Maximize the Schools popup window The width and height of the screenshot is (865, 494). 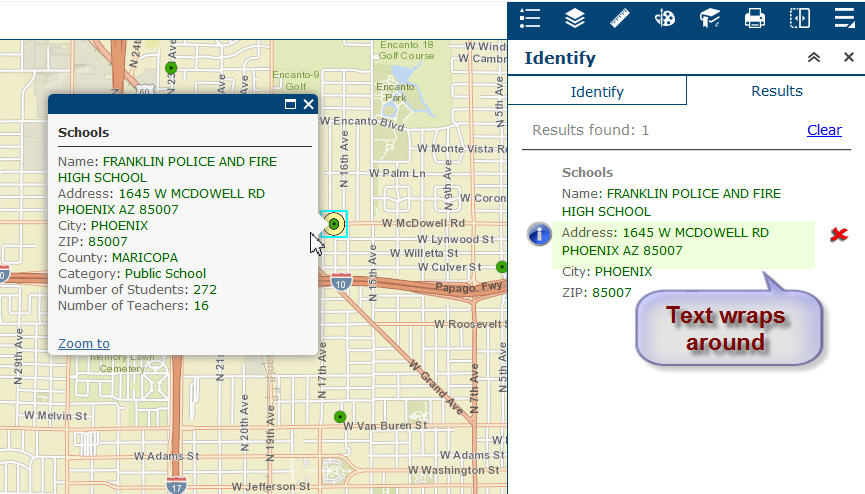tap(290, 104)
